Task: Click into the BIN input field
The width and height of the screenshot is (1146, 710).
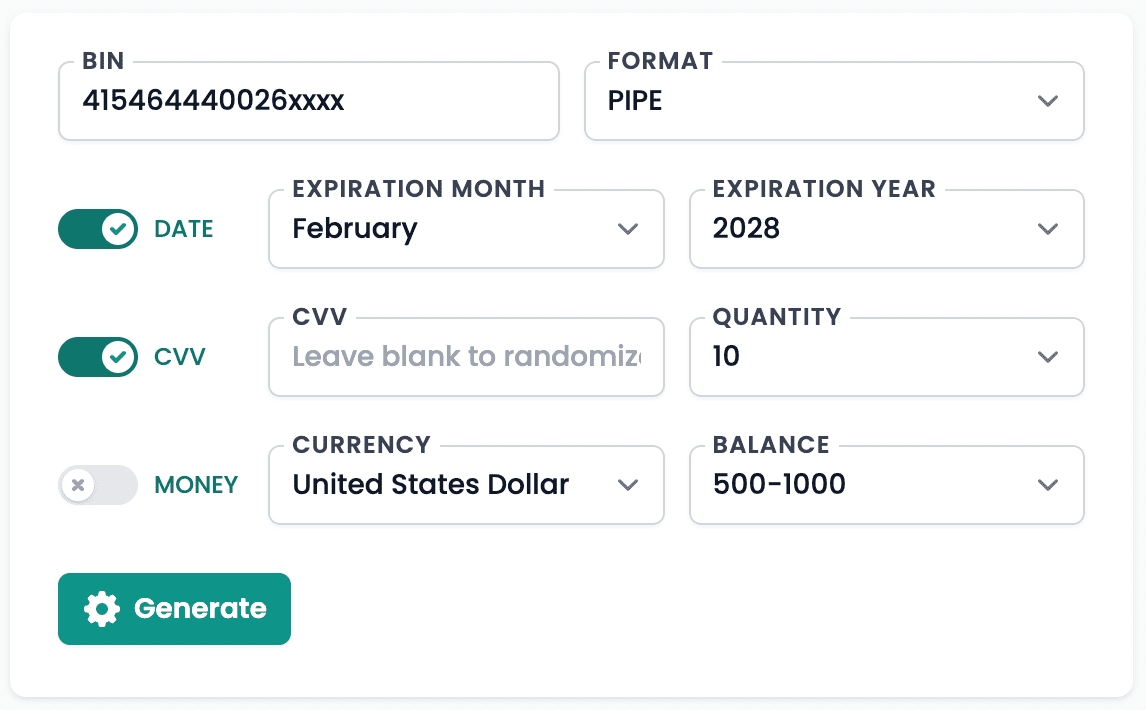Action: click(308, 101)
